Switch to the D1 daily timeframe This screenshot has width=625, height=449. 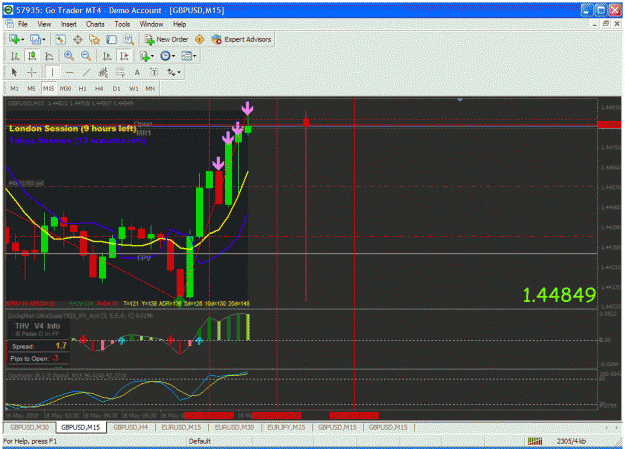pos(116,89)
